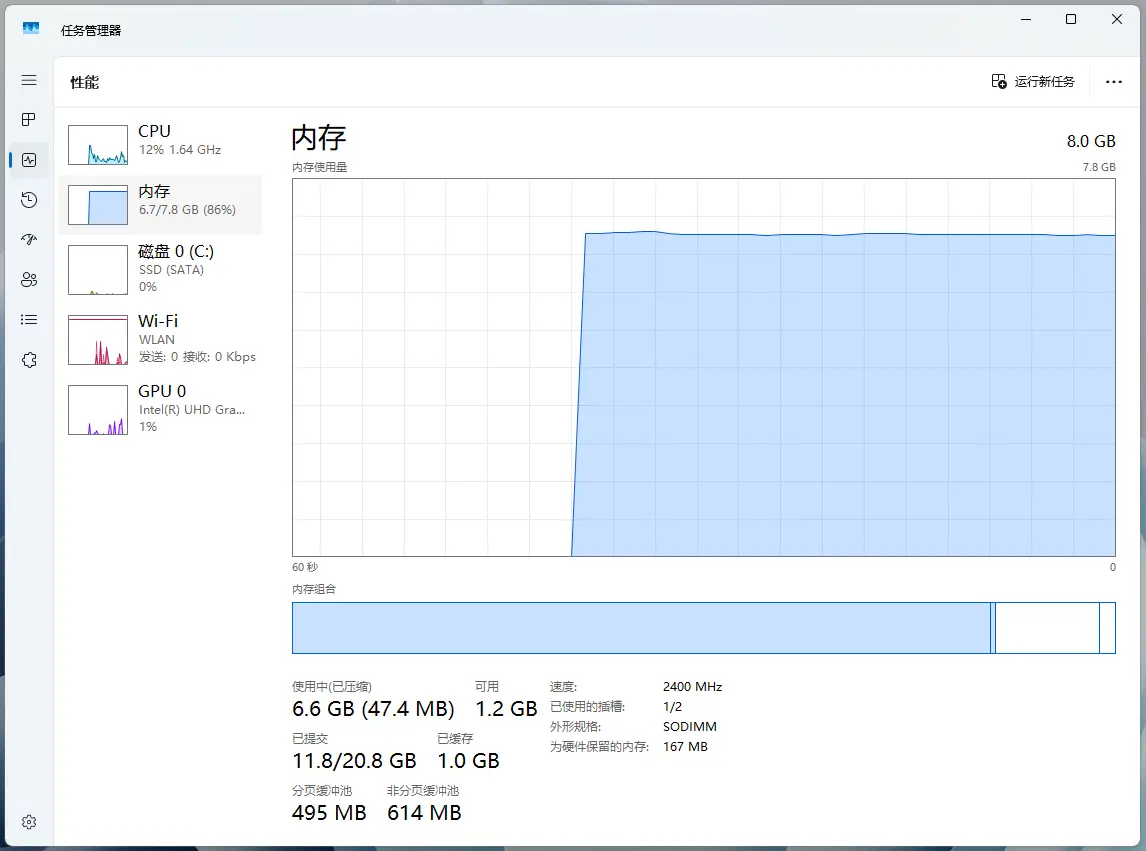The image size is (1146, 851).
Task: Click the 1.2 GB available value
Action: point(506,708)
